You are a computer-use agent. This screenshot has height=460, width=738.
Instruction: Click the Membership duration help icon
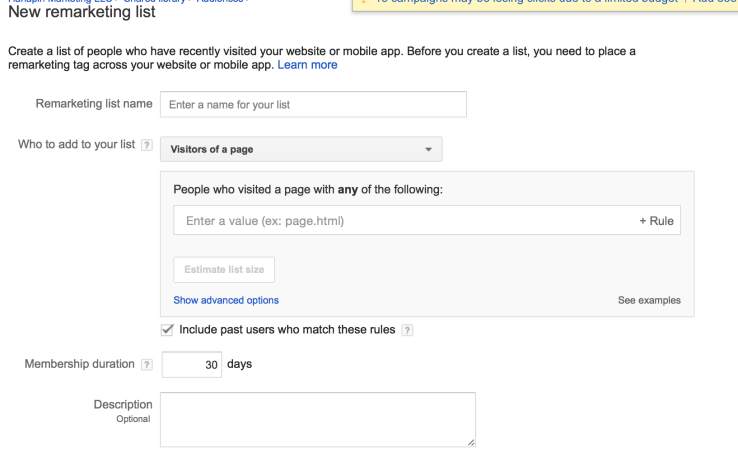coord(147,364)
